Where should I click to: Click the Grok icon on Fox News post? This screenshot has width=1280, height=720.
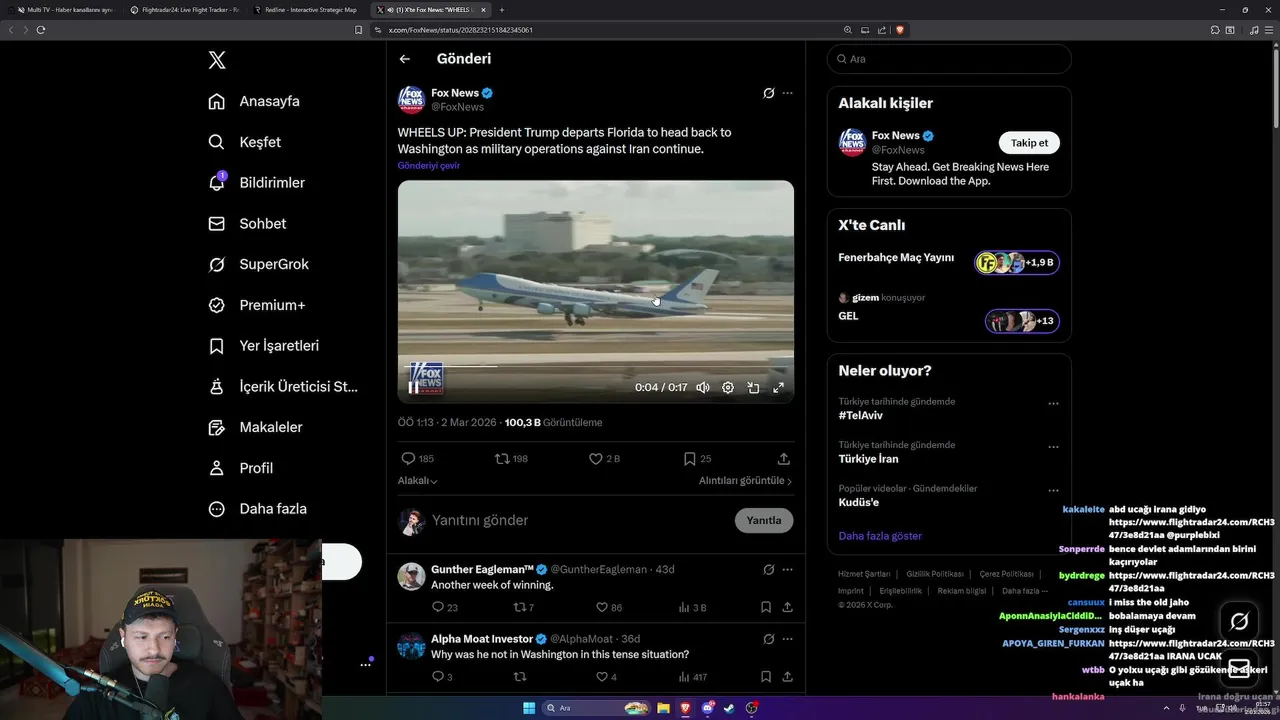(x=768, y=93)
